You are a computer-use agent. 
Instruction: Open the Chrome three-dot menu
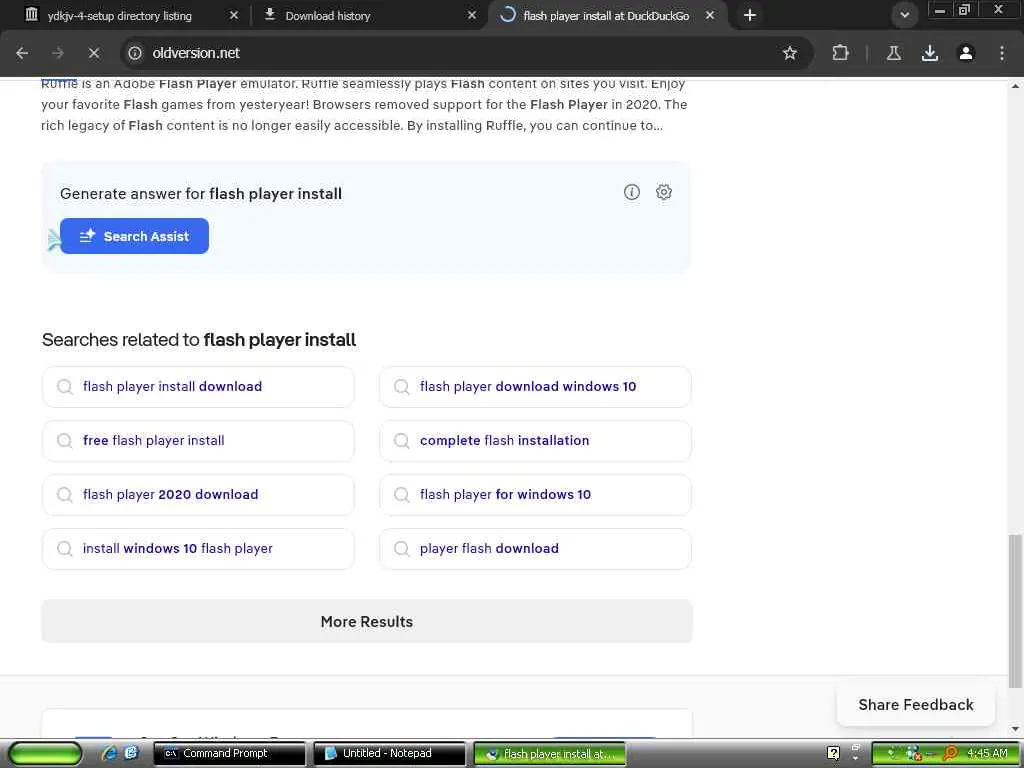1002,53
